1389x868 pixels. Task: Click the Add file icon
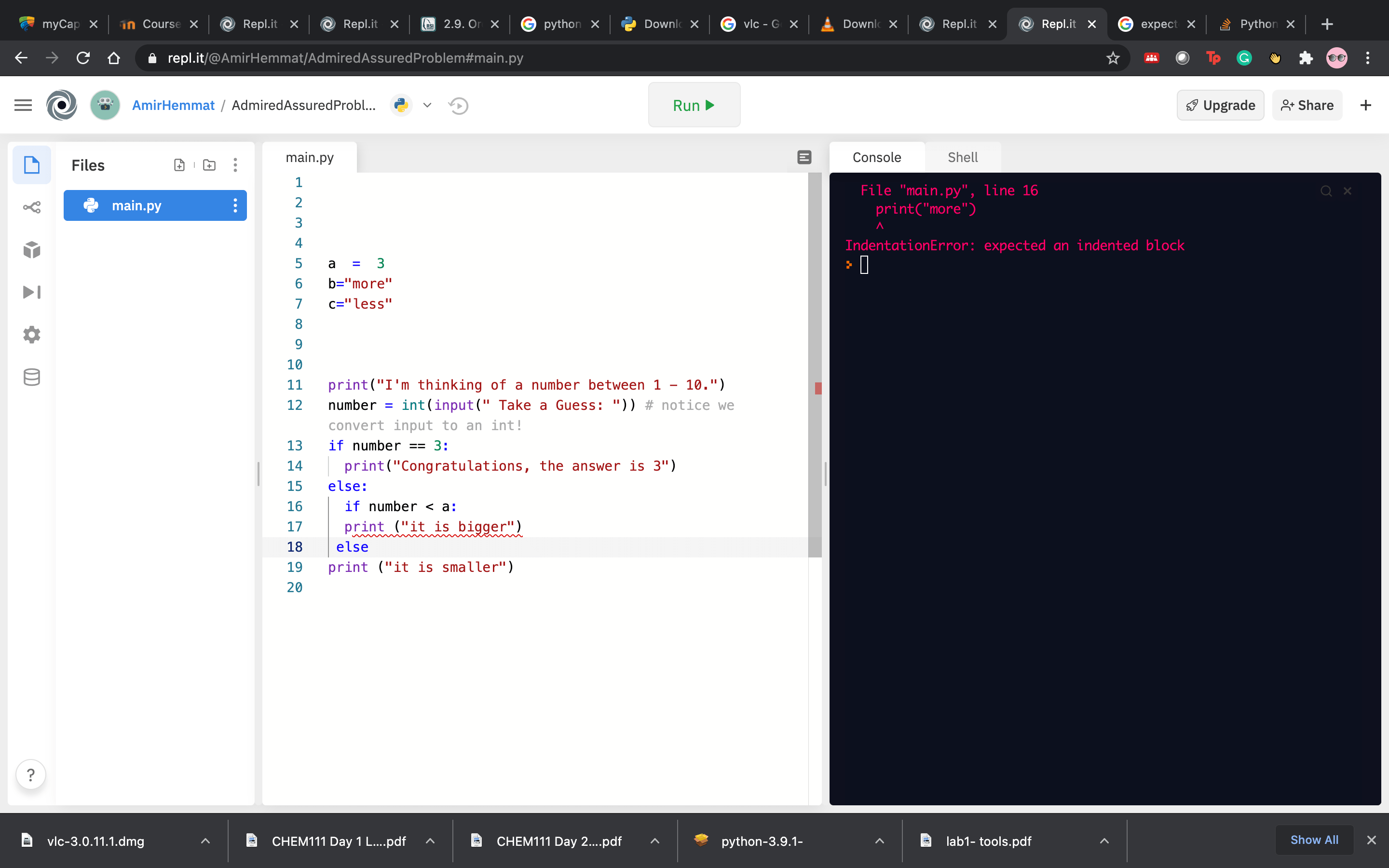point(179,165)
